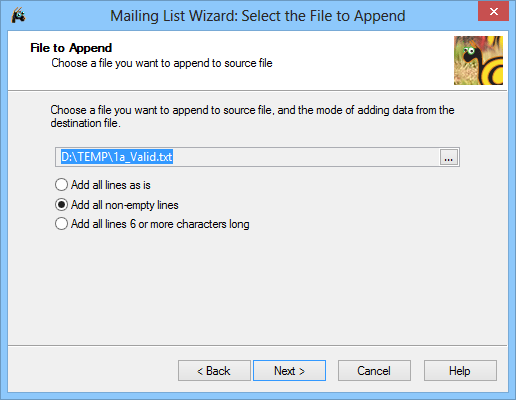Click the 'Add all non-empty lines' label
Image resolution: width=516 pixels, height=400 pixels.
tap(125, 205)
